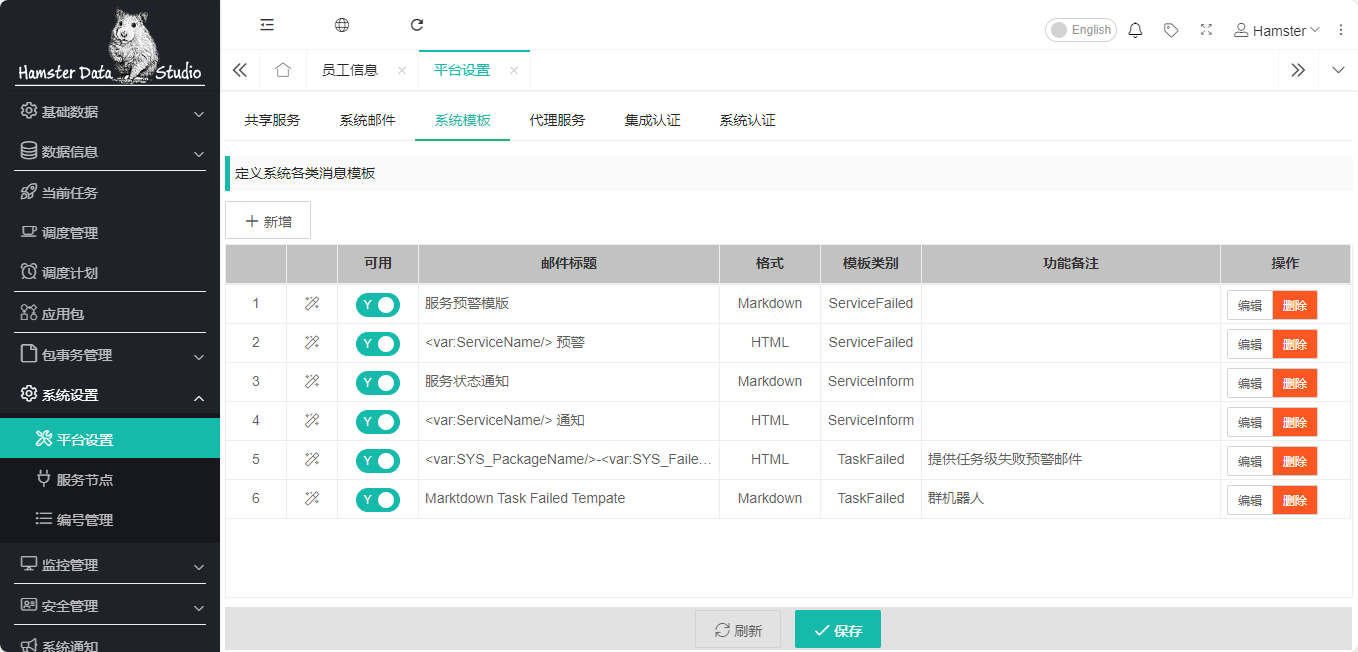Viewport: 1358px width, 652px height.
Task: Expand 包事务管理 sidebar menu
Action: point(110,355)
